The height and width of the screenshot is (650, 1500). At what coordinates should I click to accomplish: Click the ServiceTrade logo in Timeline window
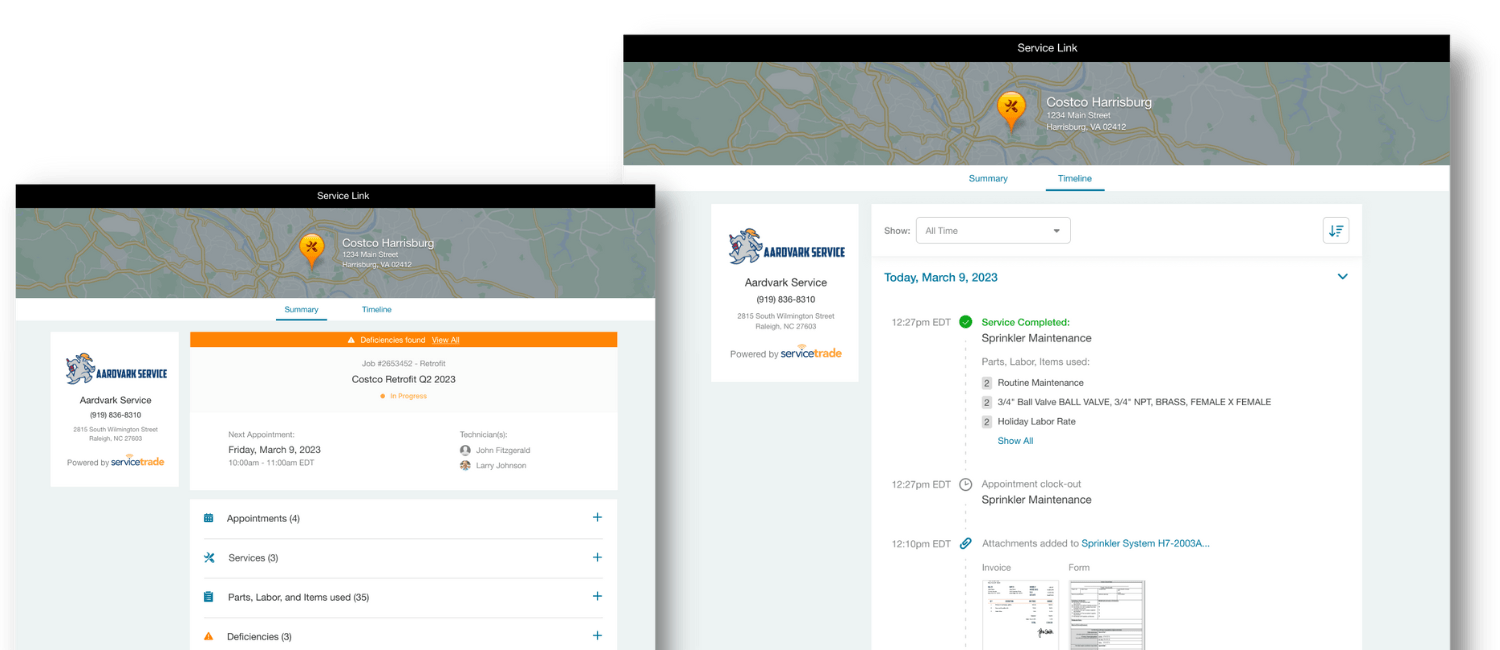click(811, 353)
